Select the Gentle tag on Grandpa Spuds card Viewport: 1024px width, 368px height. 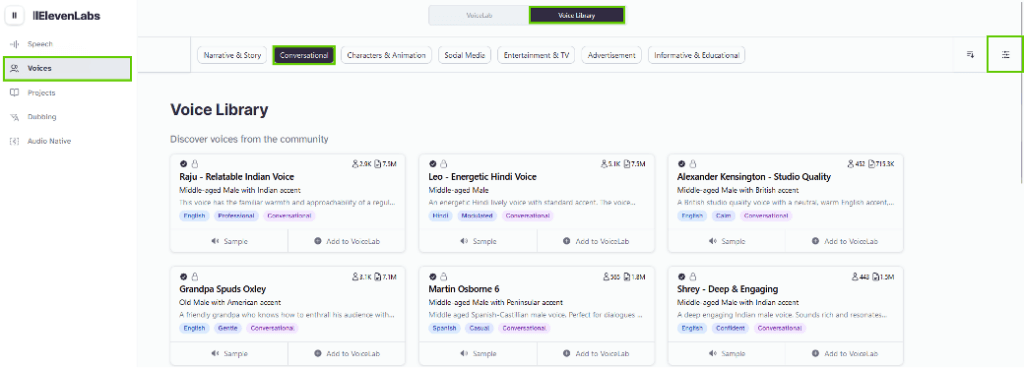point(228,328)
